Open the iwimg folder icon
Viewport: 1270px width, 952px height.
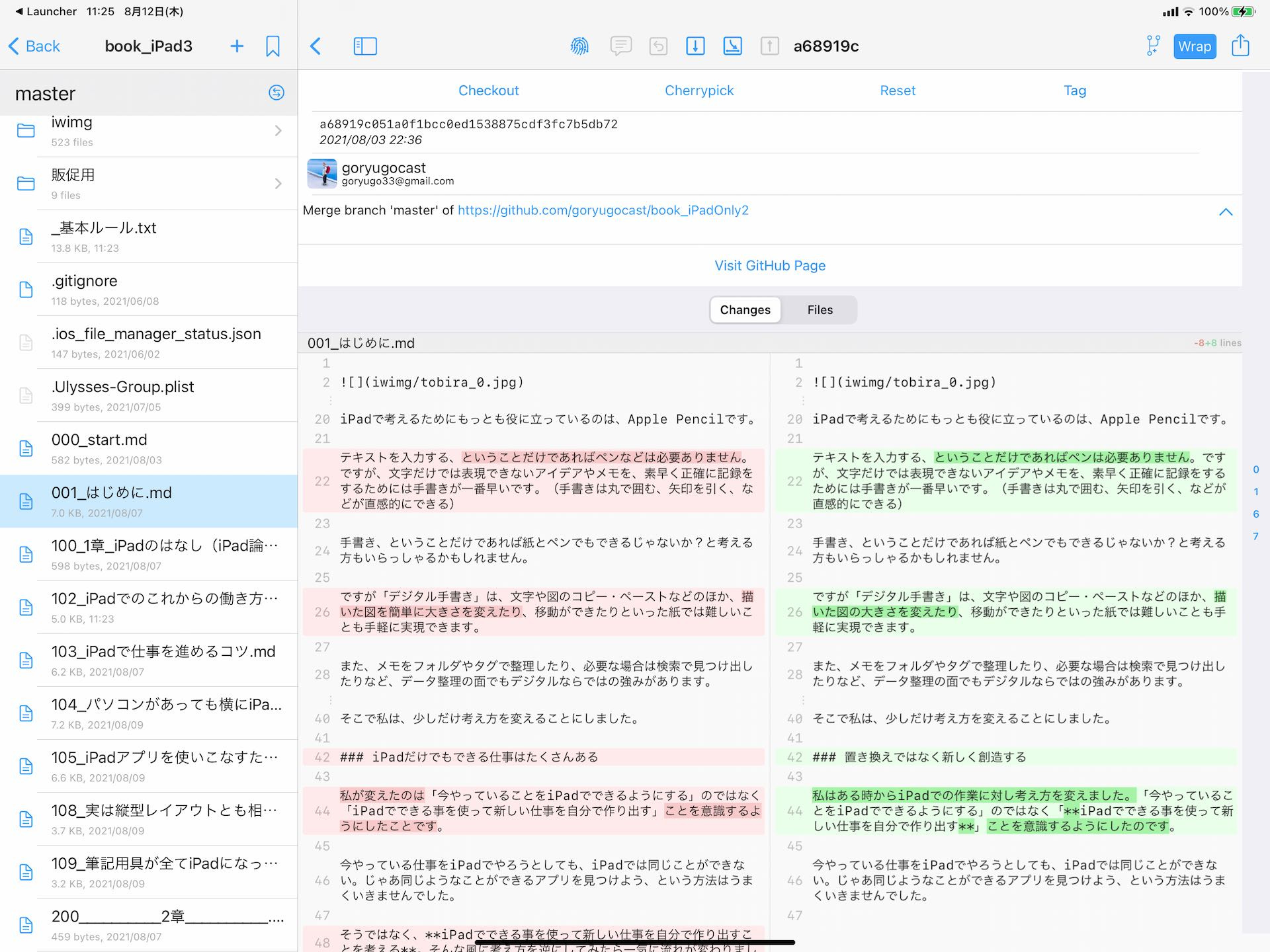point(26,131)
